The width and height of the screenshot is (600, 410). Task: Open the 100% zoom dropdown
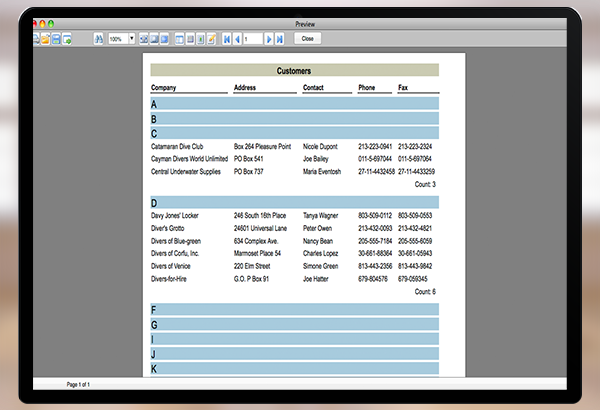pos(132,38)
